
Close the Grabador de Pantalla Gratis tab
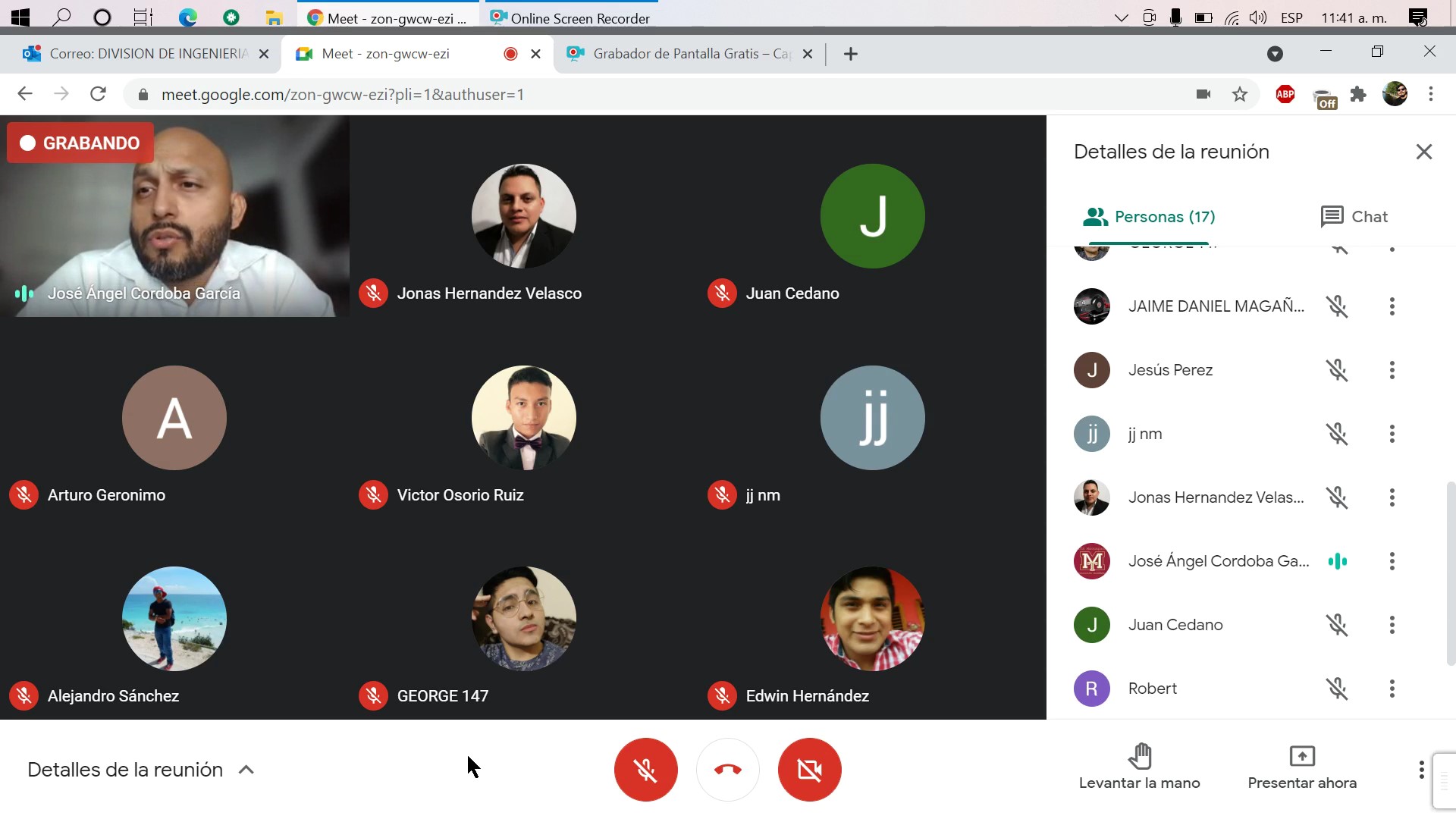[x=808, y=54]
